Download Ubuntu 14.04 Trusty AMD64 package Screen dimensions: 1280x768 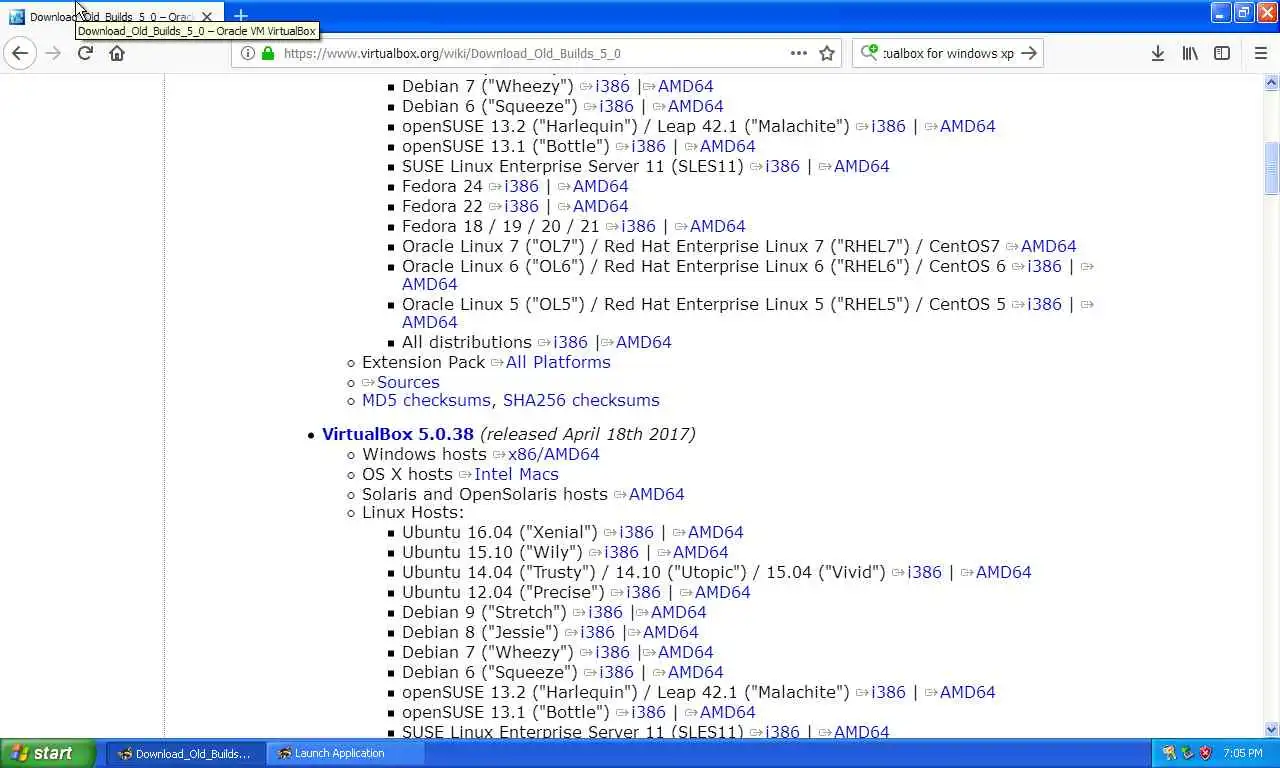pos(1003,572)
